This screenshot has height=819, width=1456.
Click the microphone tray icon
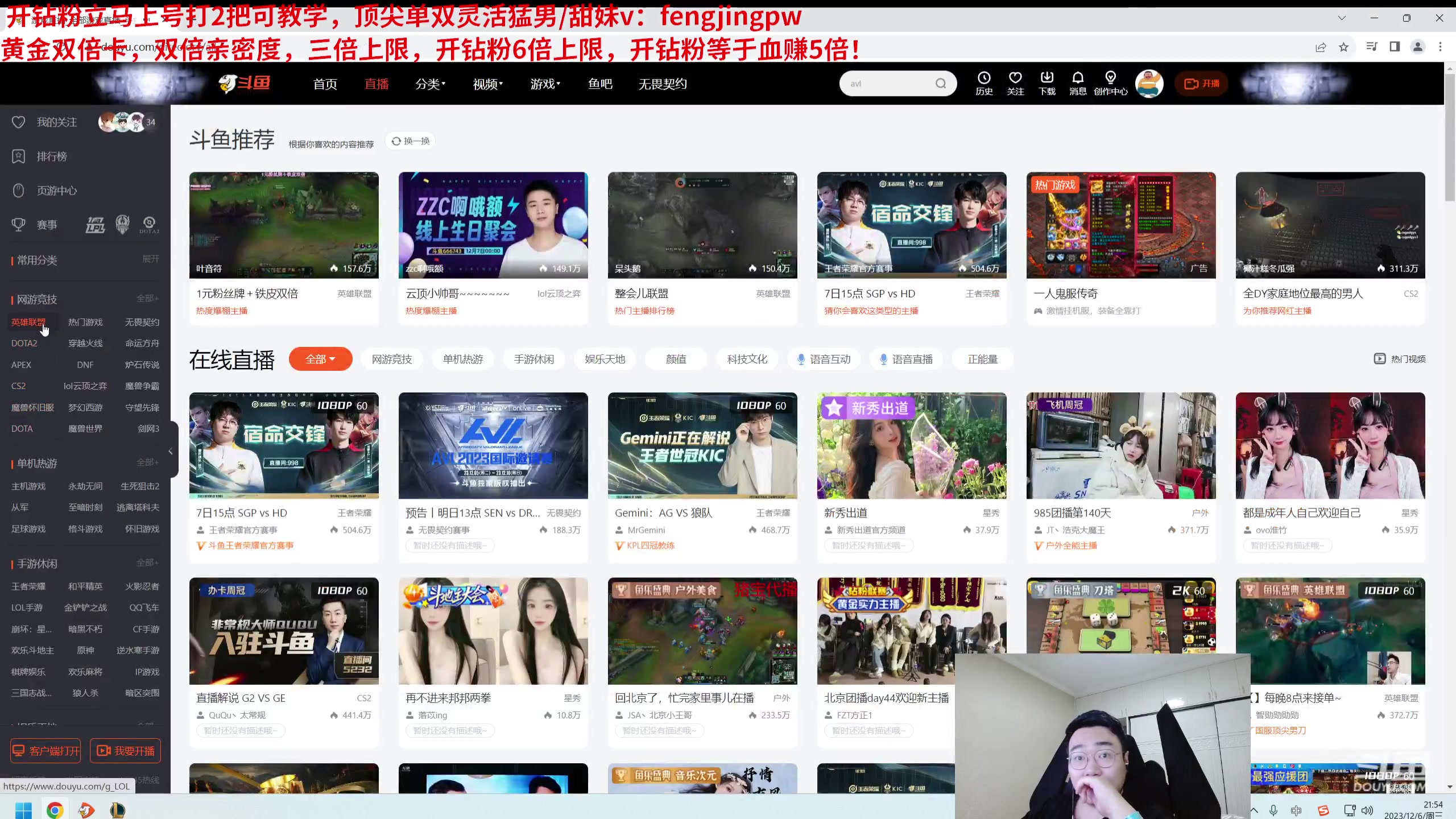coord(1273,810)
